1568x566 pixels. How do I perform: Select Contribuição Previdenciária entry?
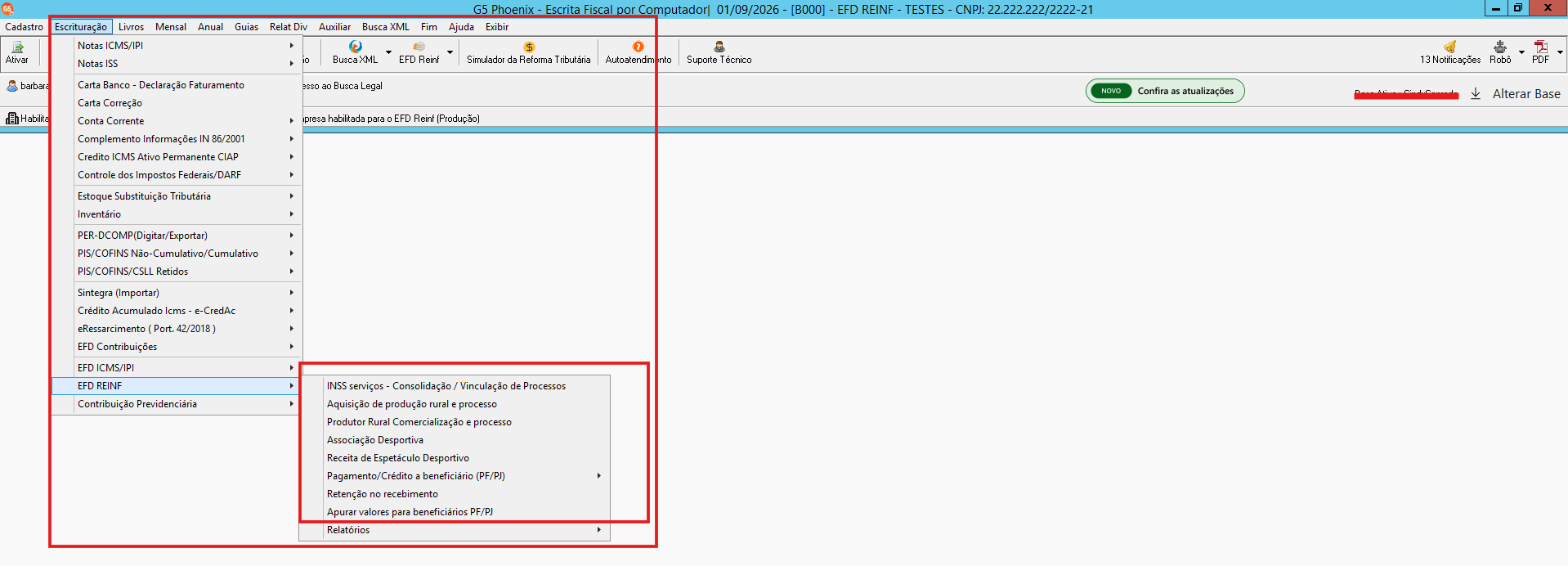tap(177, 404)
